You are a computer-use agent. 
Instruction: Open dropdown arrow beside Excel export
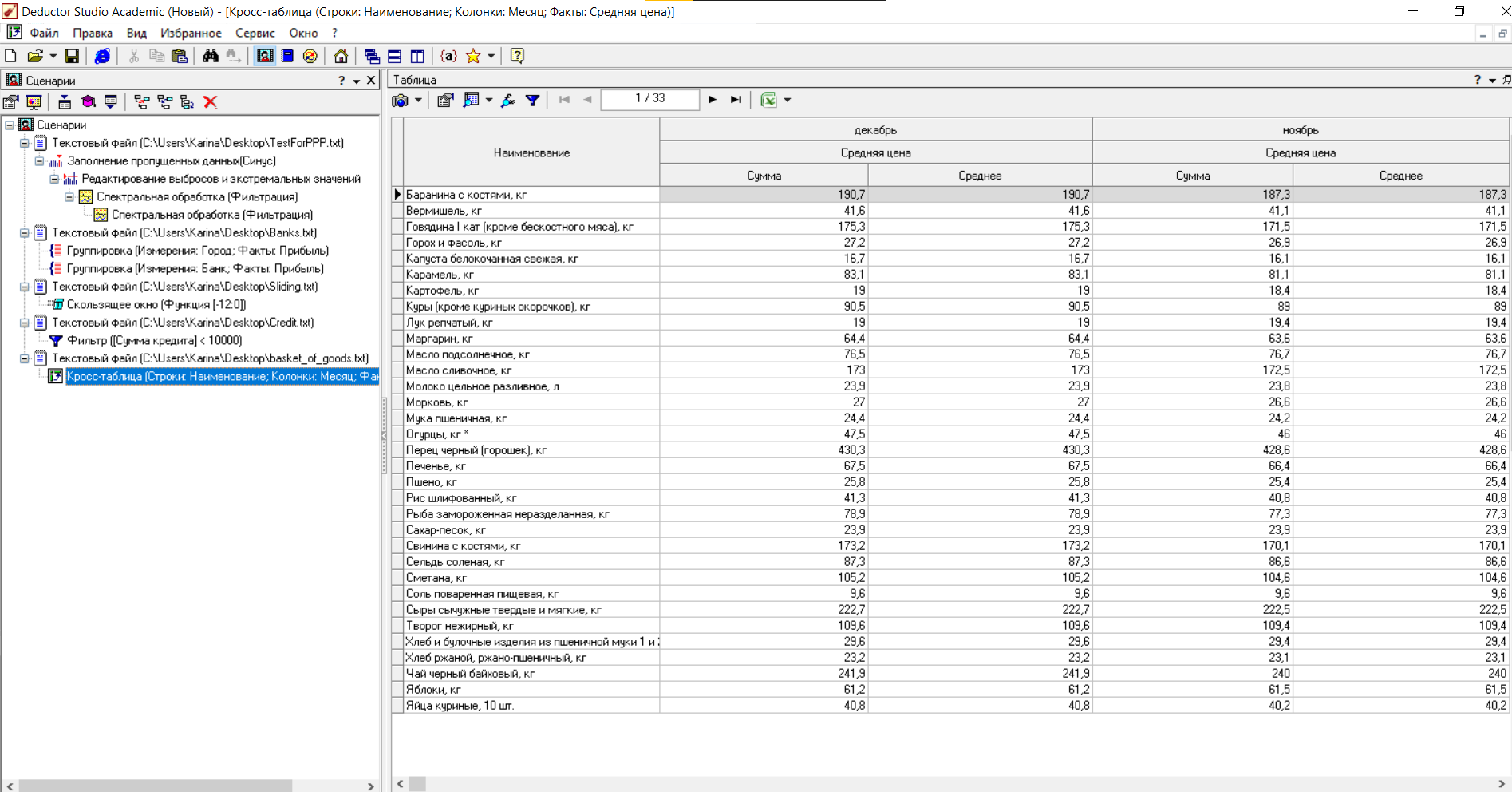point(788,100)
